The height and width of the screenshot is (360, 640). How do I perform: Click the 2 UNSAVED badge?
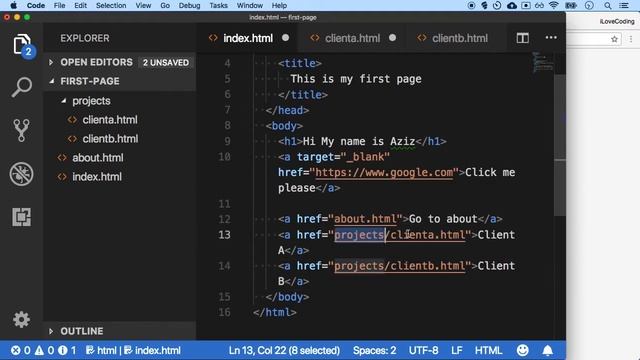(x=166, y=62)
